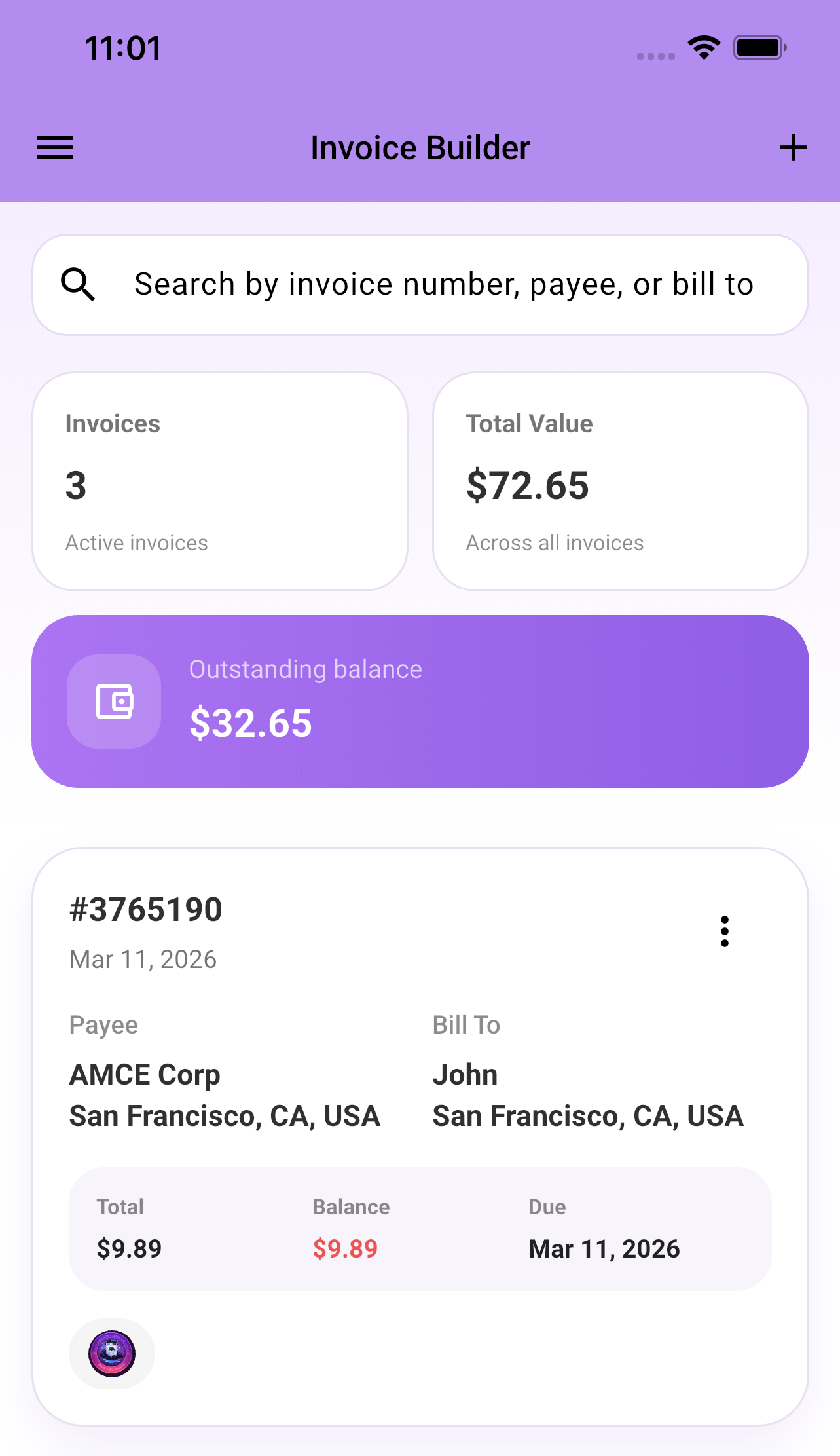840x1456 pixels.
Task: Focus the invoice search input field
Action: [x=444, y=284]
